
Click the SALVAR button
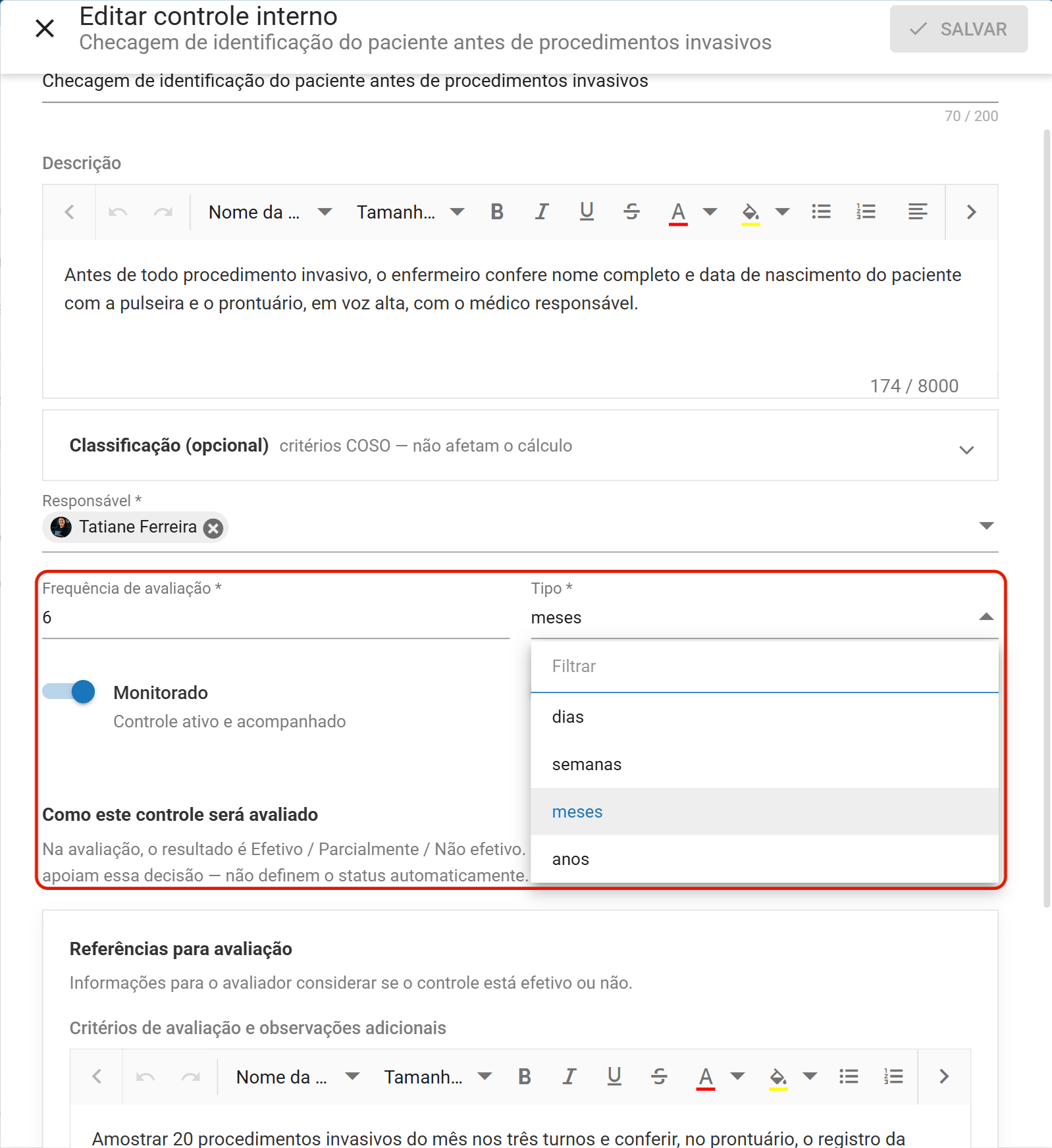click(959, 29)
